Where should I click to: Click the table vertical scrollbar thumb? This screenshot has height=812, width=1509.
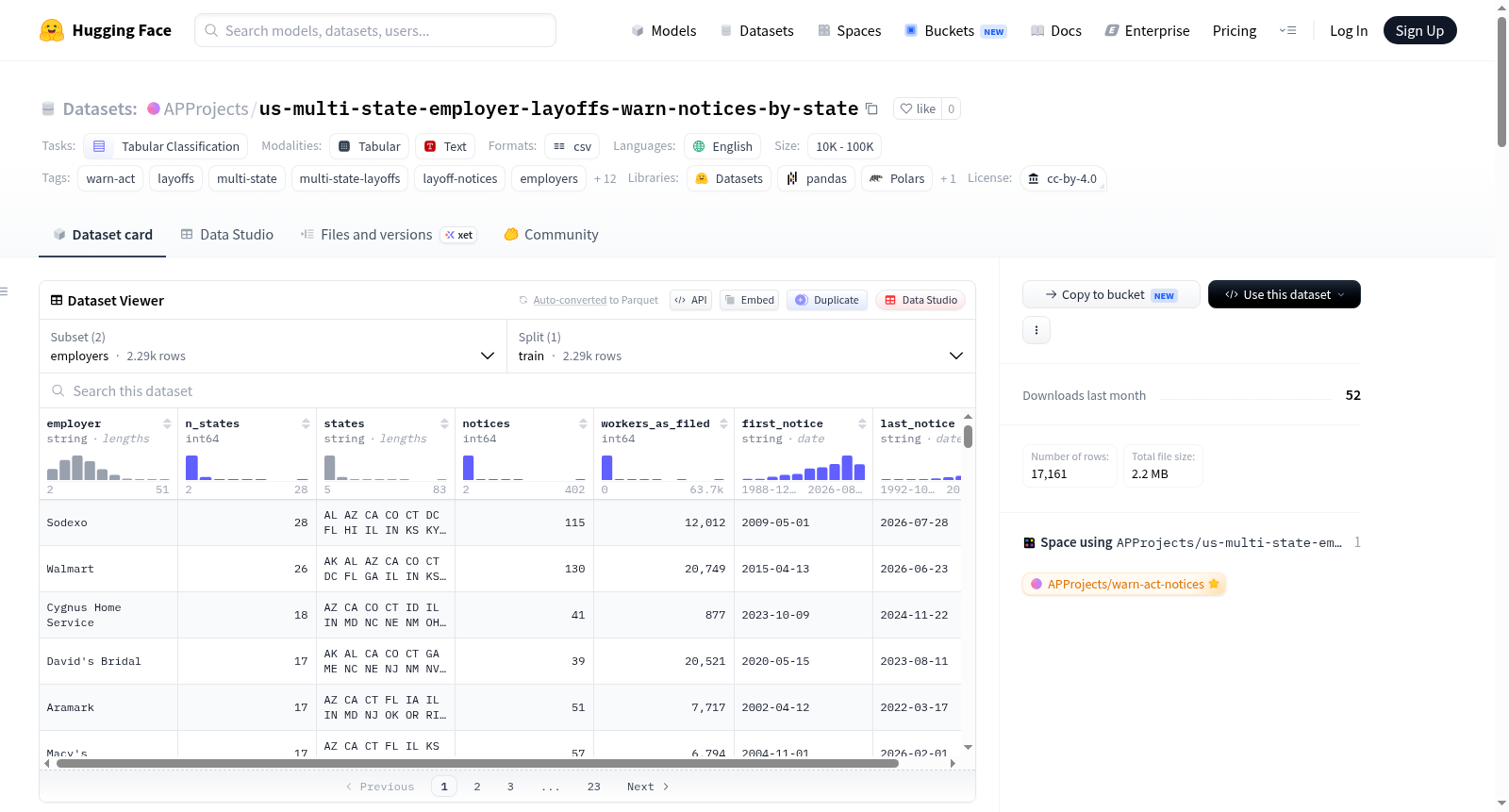969,437
